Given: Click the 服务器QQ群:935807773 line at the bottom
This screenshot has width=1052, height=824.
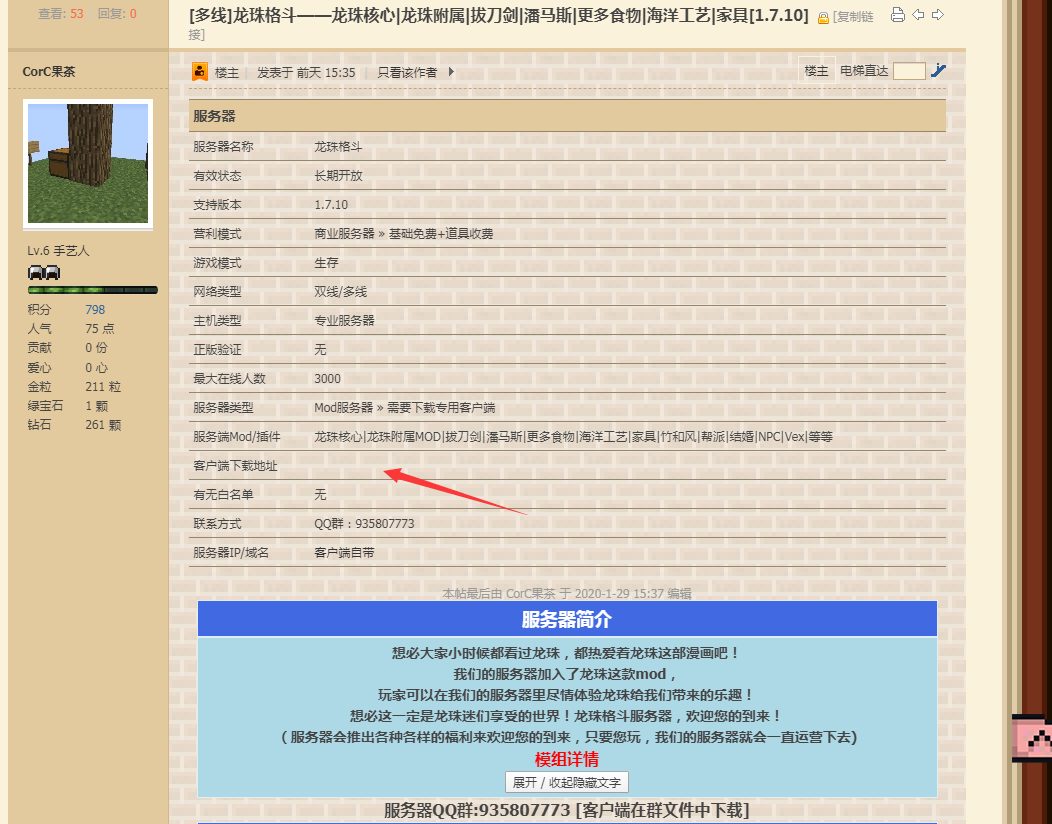Looking at the screenshot, I should click(566, 810).
